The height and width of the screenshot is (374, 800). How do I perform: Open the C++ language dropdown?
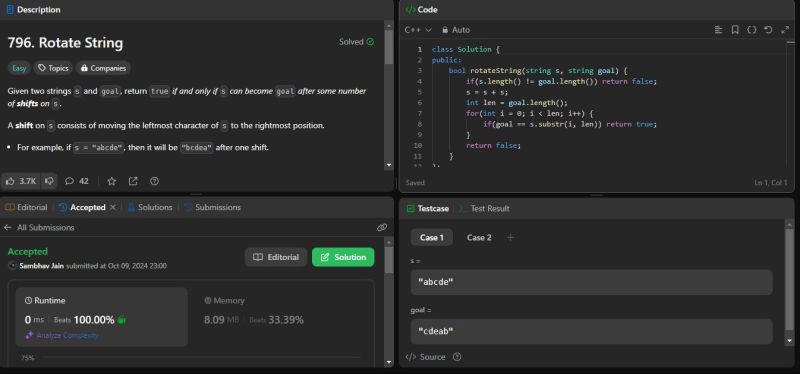418,30
